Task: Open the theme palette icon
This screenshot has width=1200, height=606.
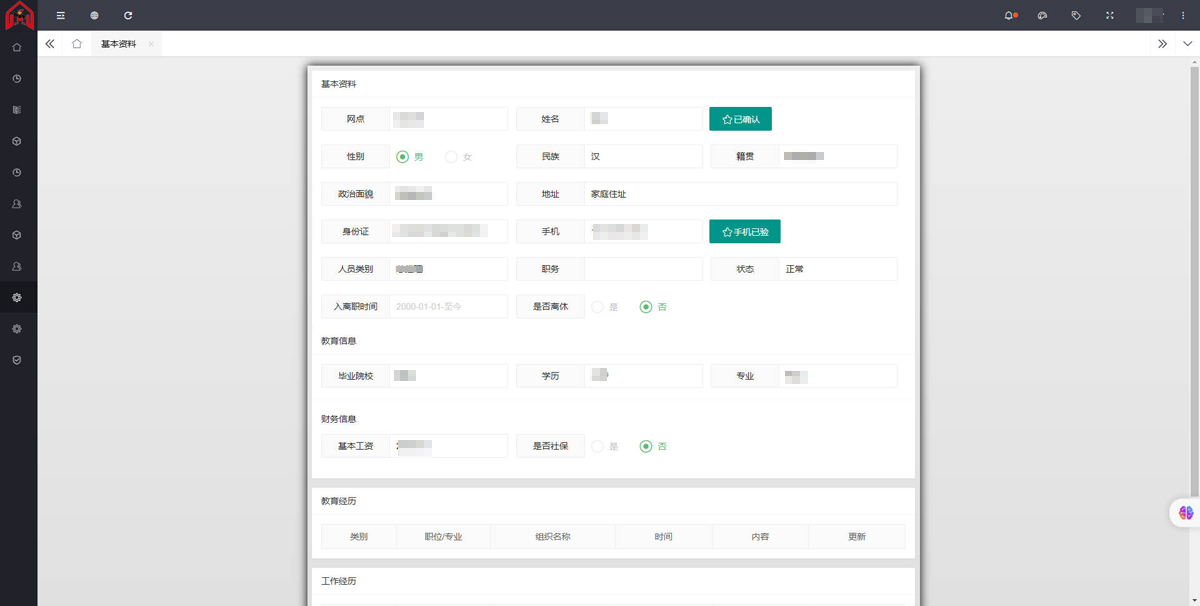Action: click(1042, 16)
